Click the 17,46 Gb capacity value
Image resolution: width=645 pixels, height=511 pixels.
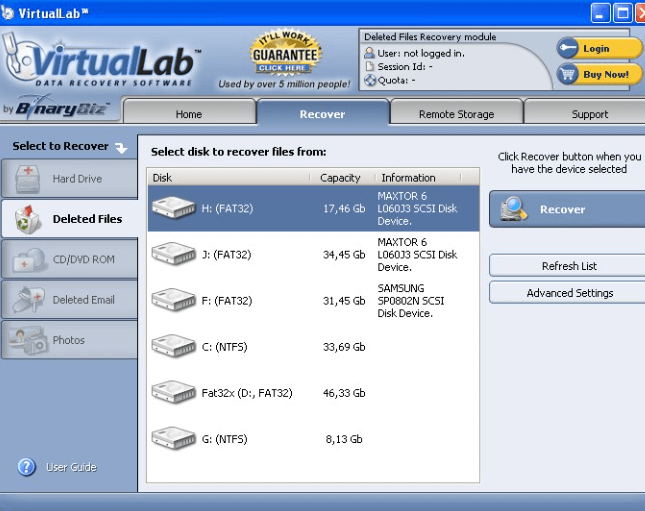pos(344,209)
